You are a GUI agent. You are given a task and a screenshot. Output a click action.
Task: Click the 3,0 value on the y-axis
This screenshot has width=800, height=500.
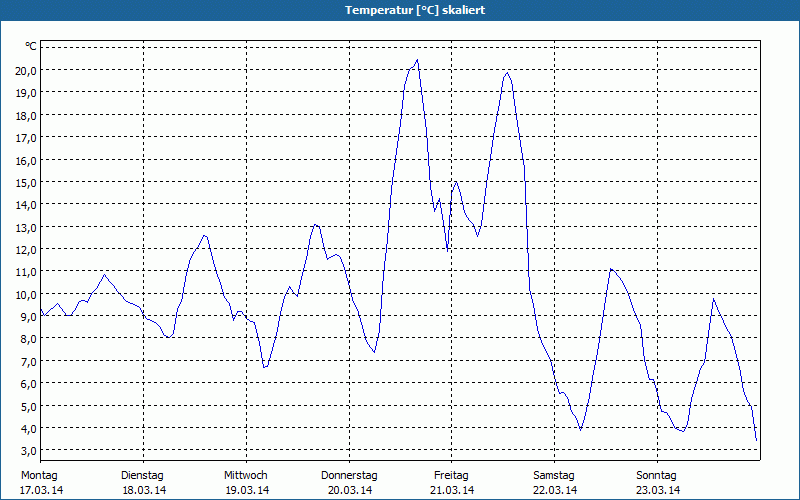coord(28,451)
